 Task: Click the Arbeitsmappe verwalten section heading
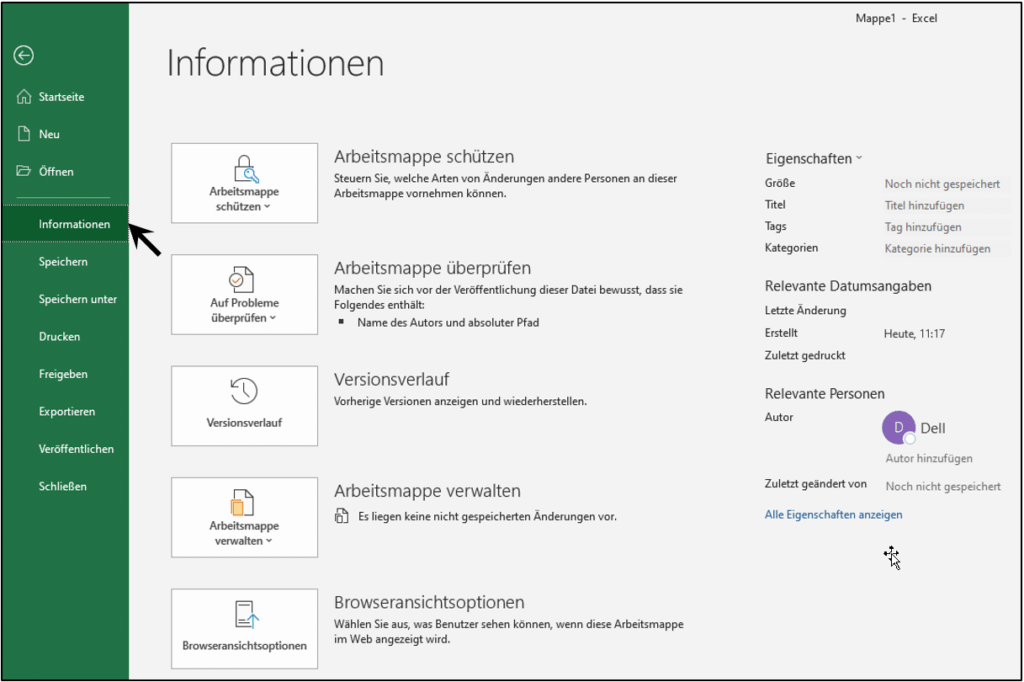[x=427, y=491]
